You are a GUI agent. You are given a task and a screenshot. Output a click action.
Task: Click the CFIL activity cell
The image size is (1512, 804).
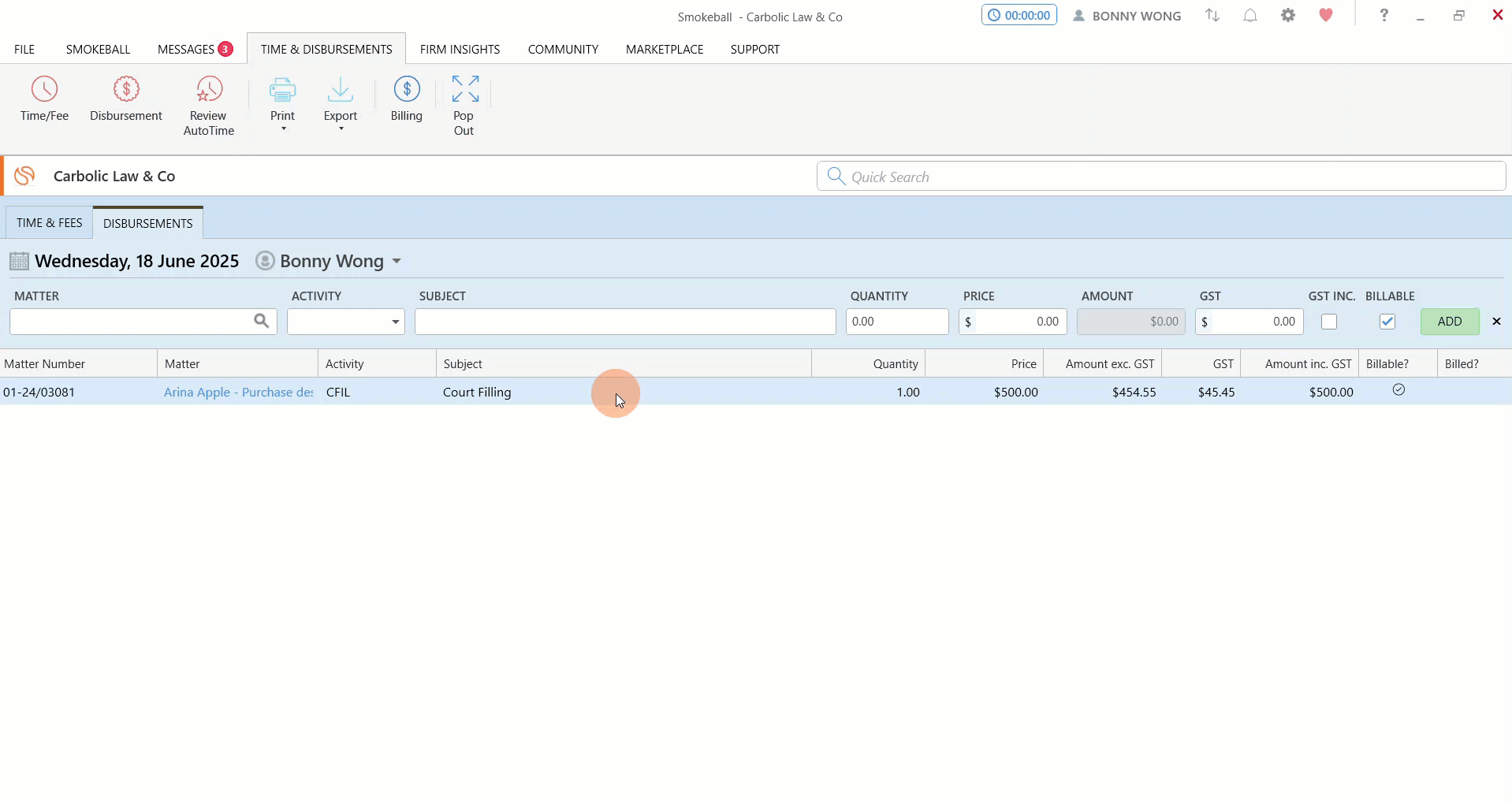(x=377, y=392)
